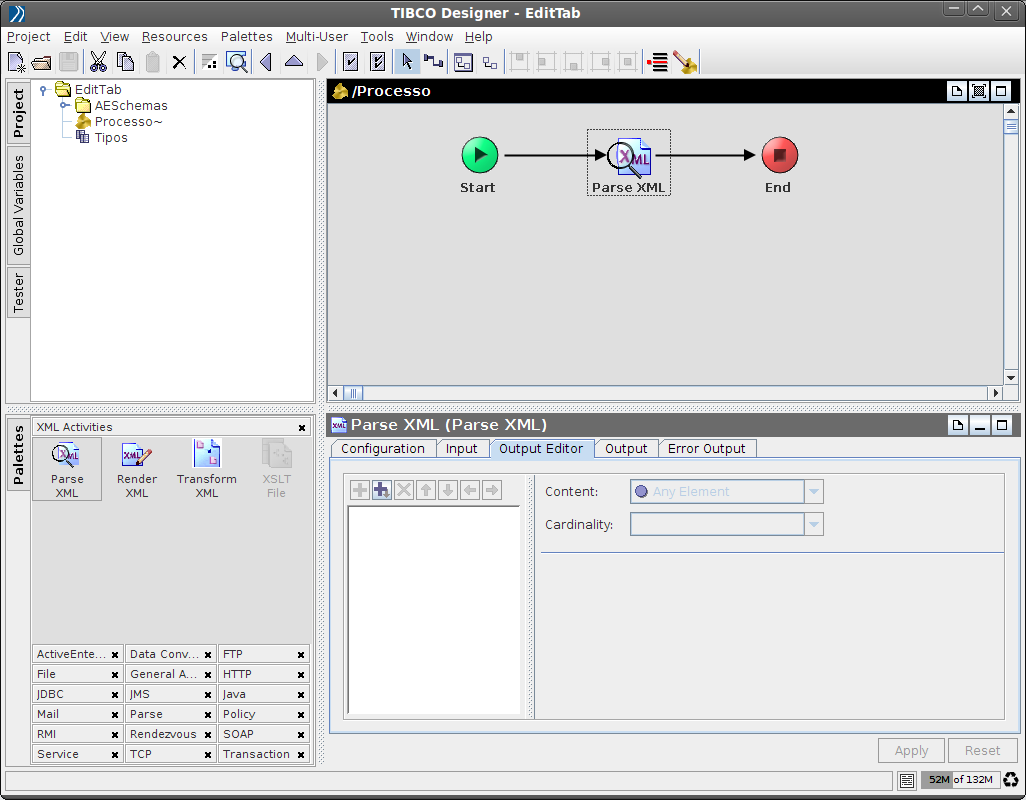Select the End activity node
The height and width of the screenshot is (800, 1026).
[778, 154]
